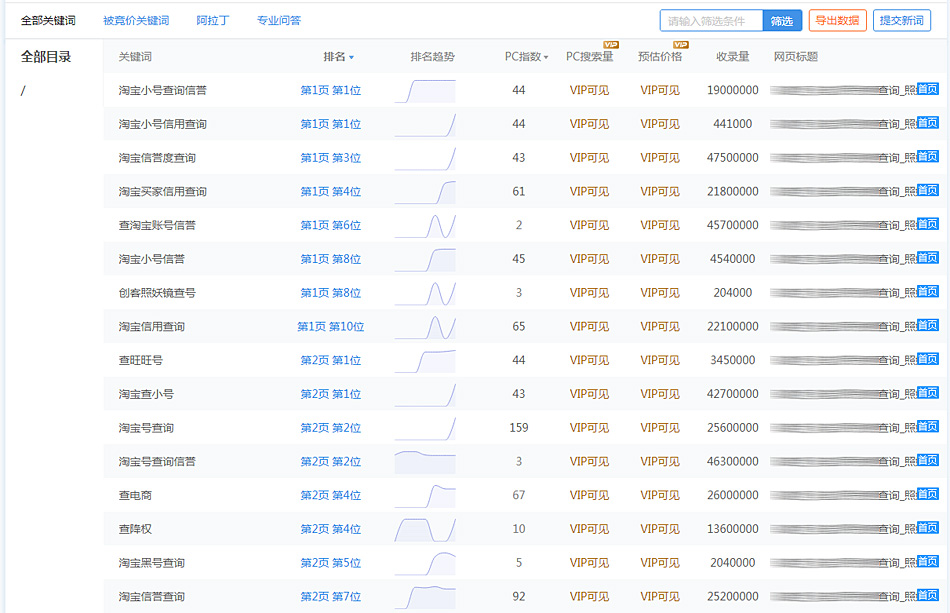Open 第2页 第7位 rank link
This screenshot has height=613, width=950.
coord(331,597)
